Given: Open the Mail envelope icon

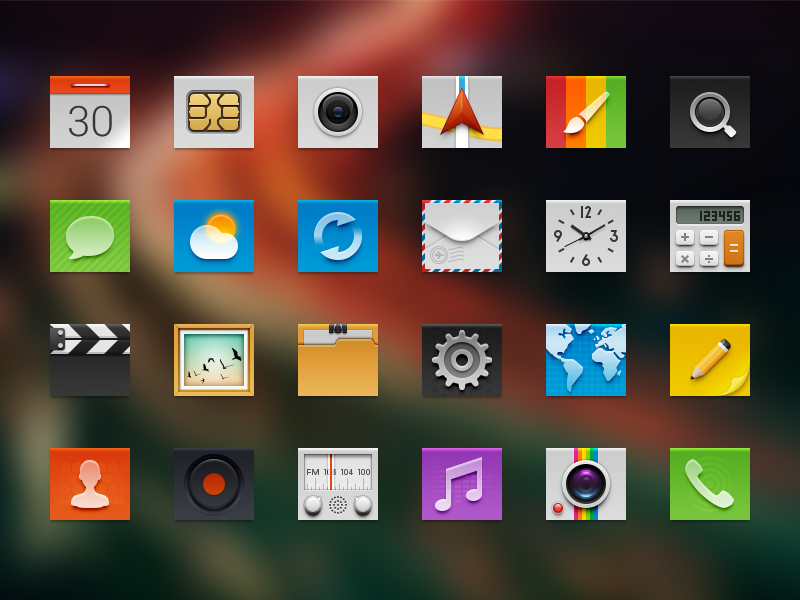Looking at the screenshot, I should (x=462, y=236).
